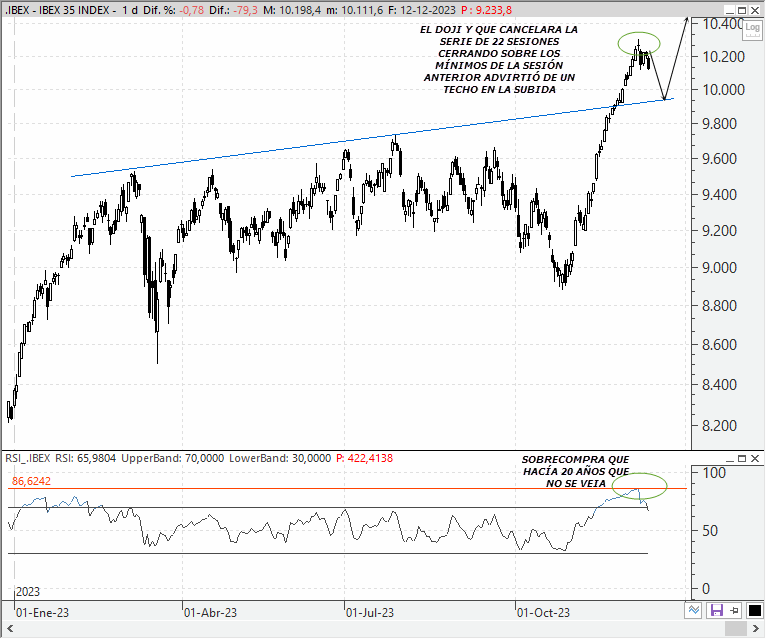This screenshot has width=766, height=639.
Task: Click the 9.800 price axis label
Action: click(719, 124)
